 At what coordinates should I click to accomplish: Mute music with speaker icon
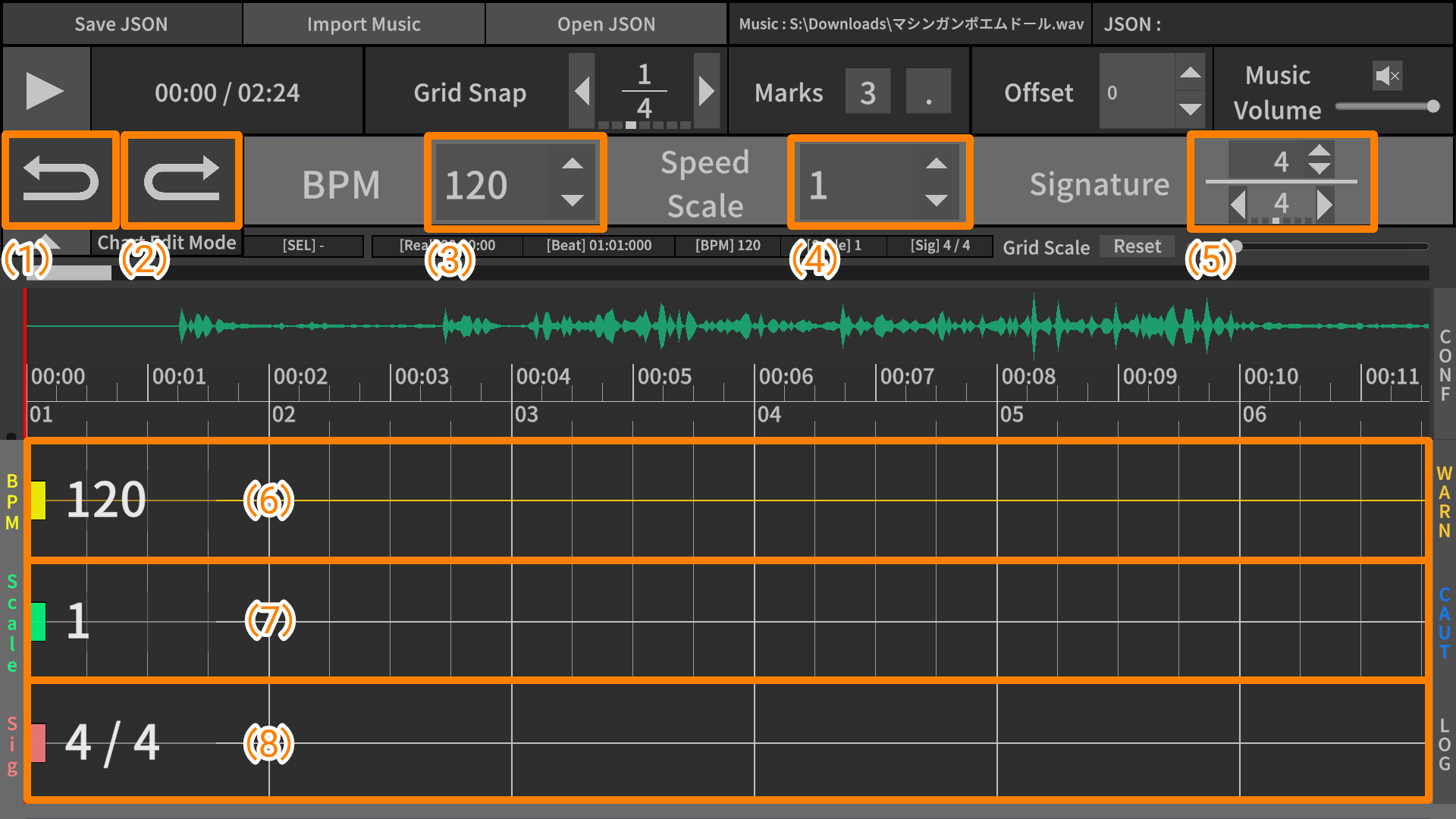(x=1387, y=75)
